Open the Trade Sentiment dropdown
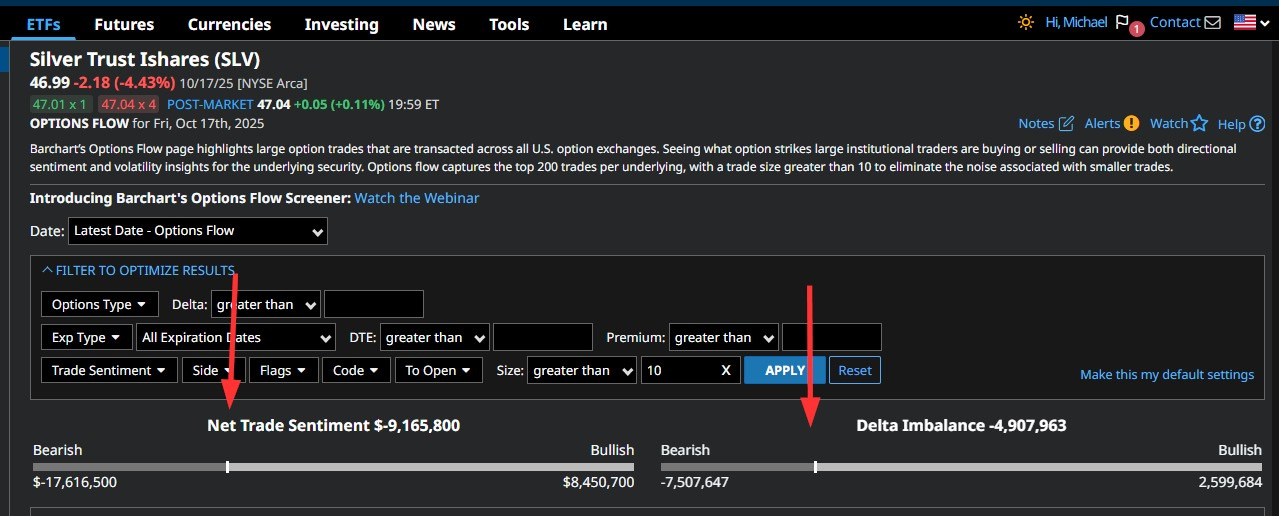1279x516 pixels. (x=110, y=370)
